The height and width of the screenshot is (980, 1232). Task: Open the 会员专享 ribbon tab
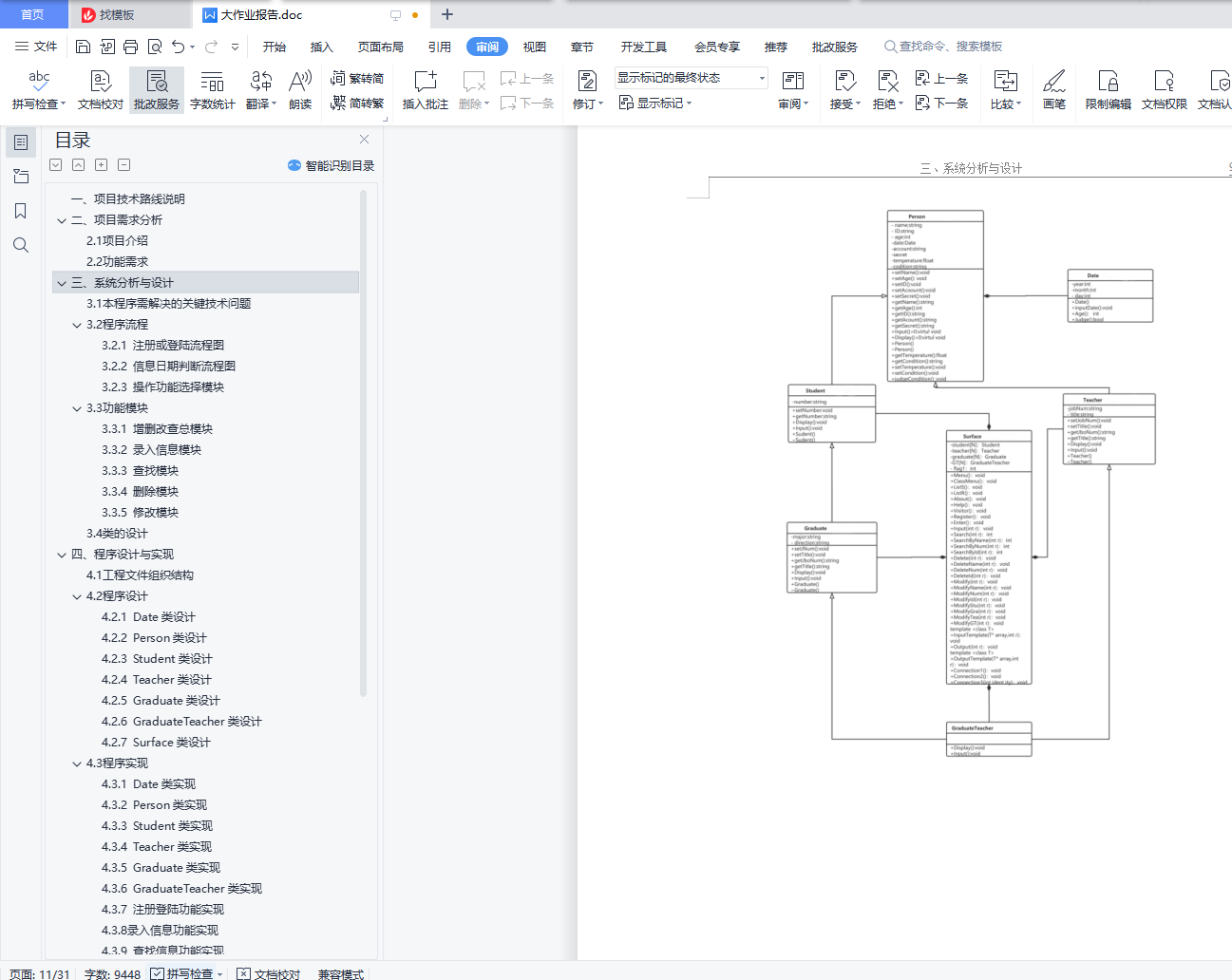(717, 47)
